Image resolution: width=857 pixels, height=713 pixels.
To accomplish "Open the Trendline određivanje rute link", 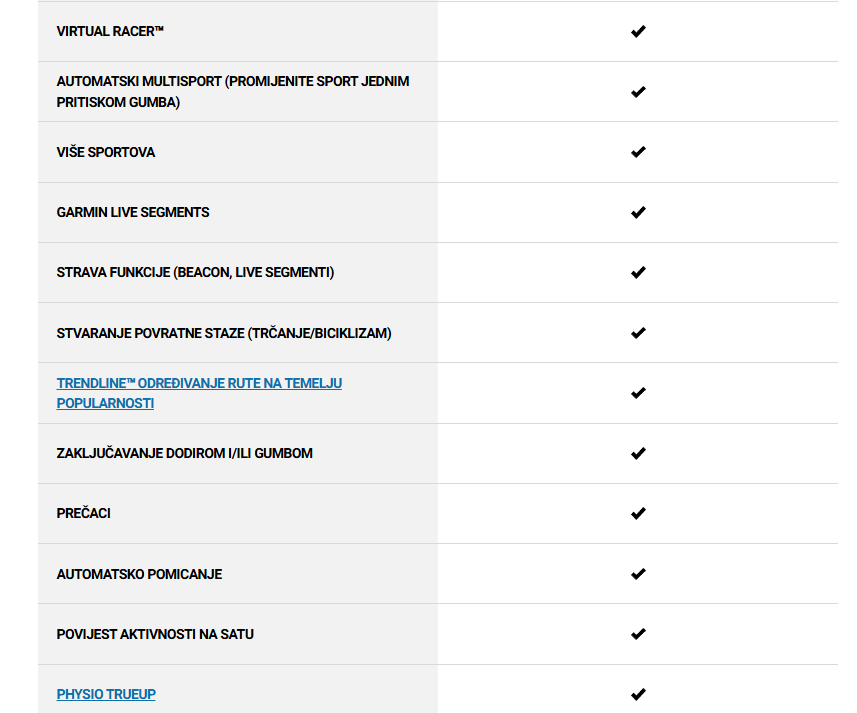I will tap(199, 393).
